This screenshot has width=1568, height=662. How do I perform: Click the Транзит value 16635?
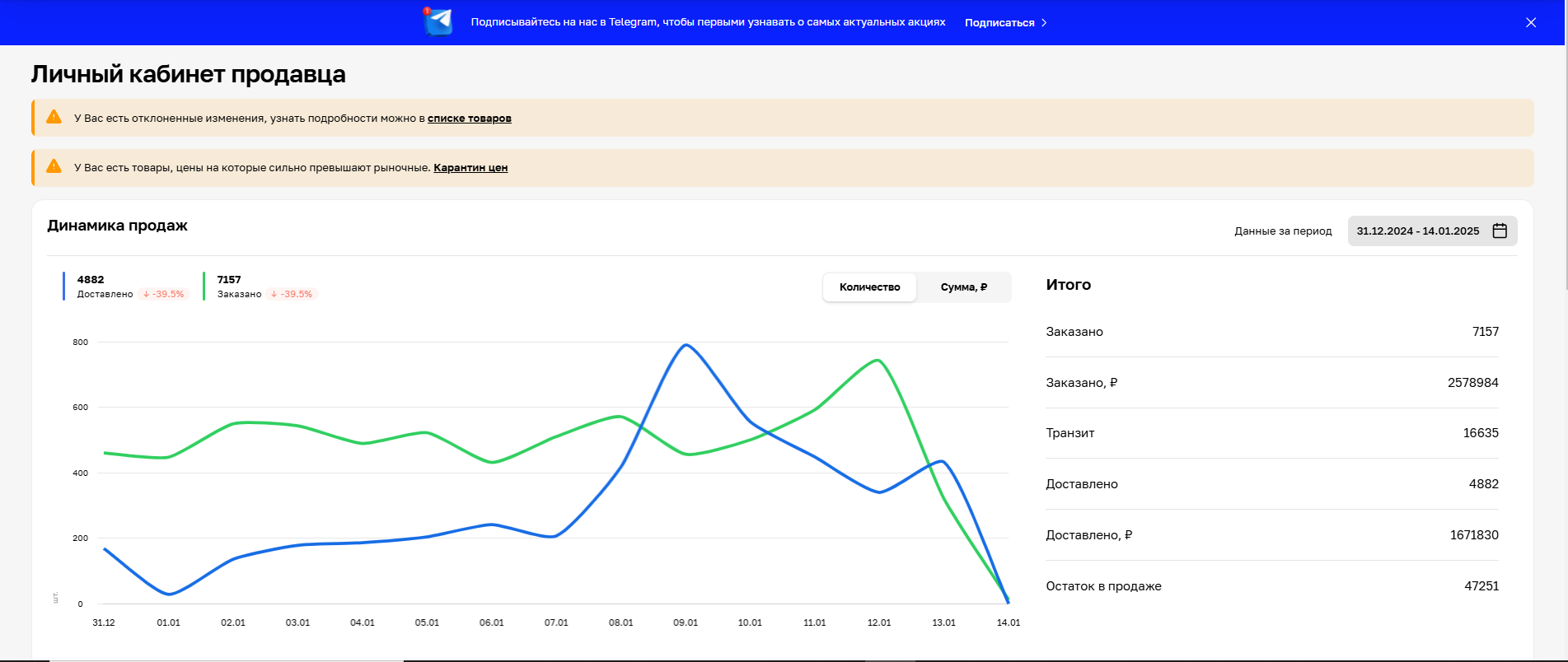click(x=1481, y=433)
